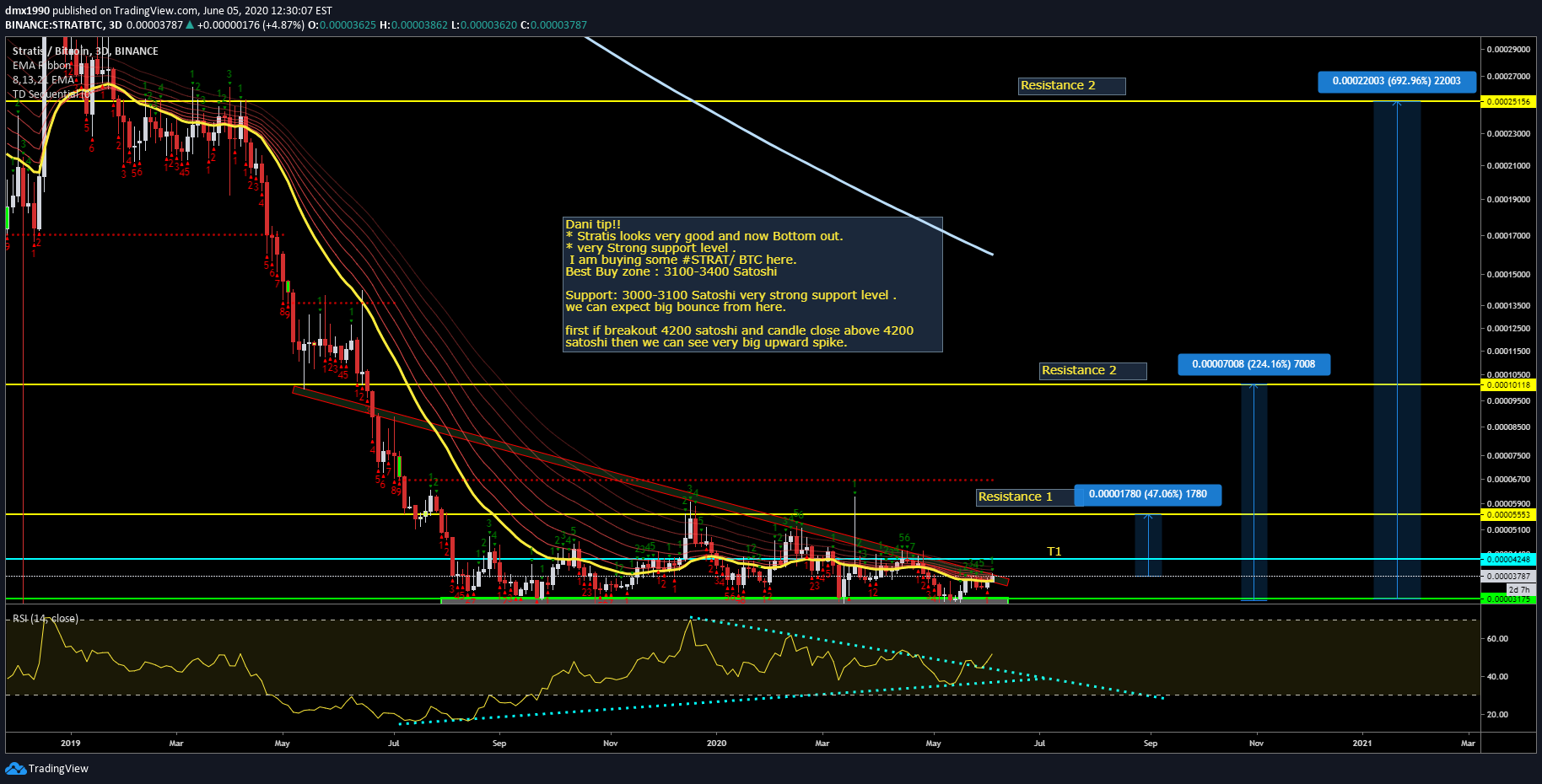Screen dimensions: 1542x784
Task: Click the 2019 label on time axis
Action: pyautogui.click(x=71, y=743)
